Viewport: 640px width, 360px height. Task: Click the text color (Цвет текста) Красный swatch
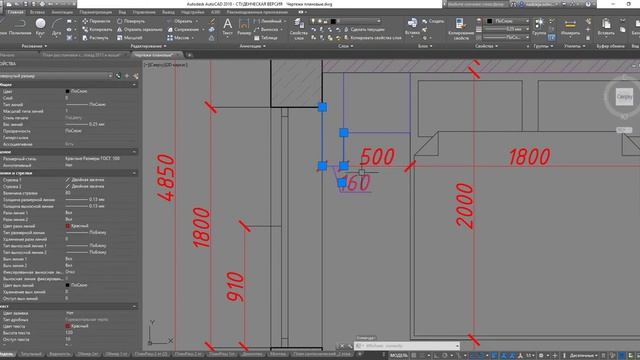pyautogui.click(x=68, y=326)
